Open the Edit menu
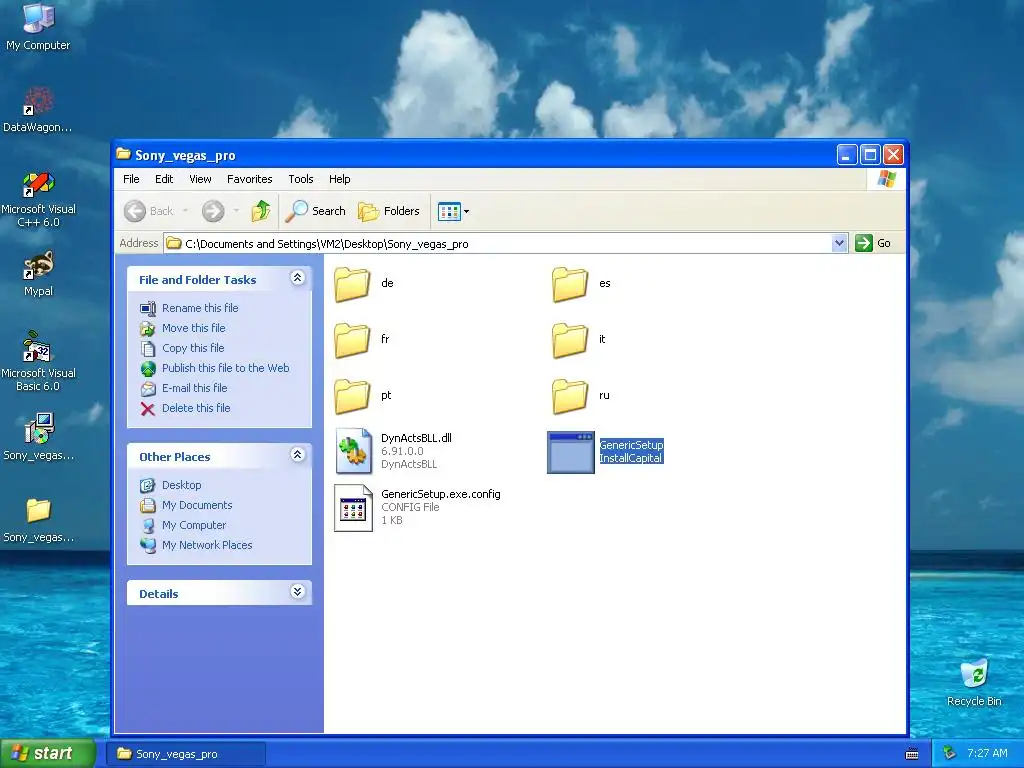The image size is (1024, 768). click(x=164, y=179)
